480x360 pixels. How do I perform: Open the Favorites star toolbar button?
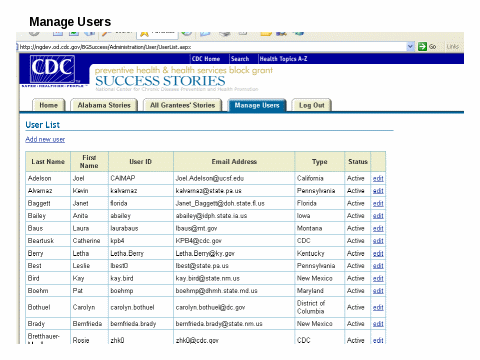144,33
